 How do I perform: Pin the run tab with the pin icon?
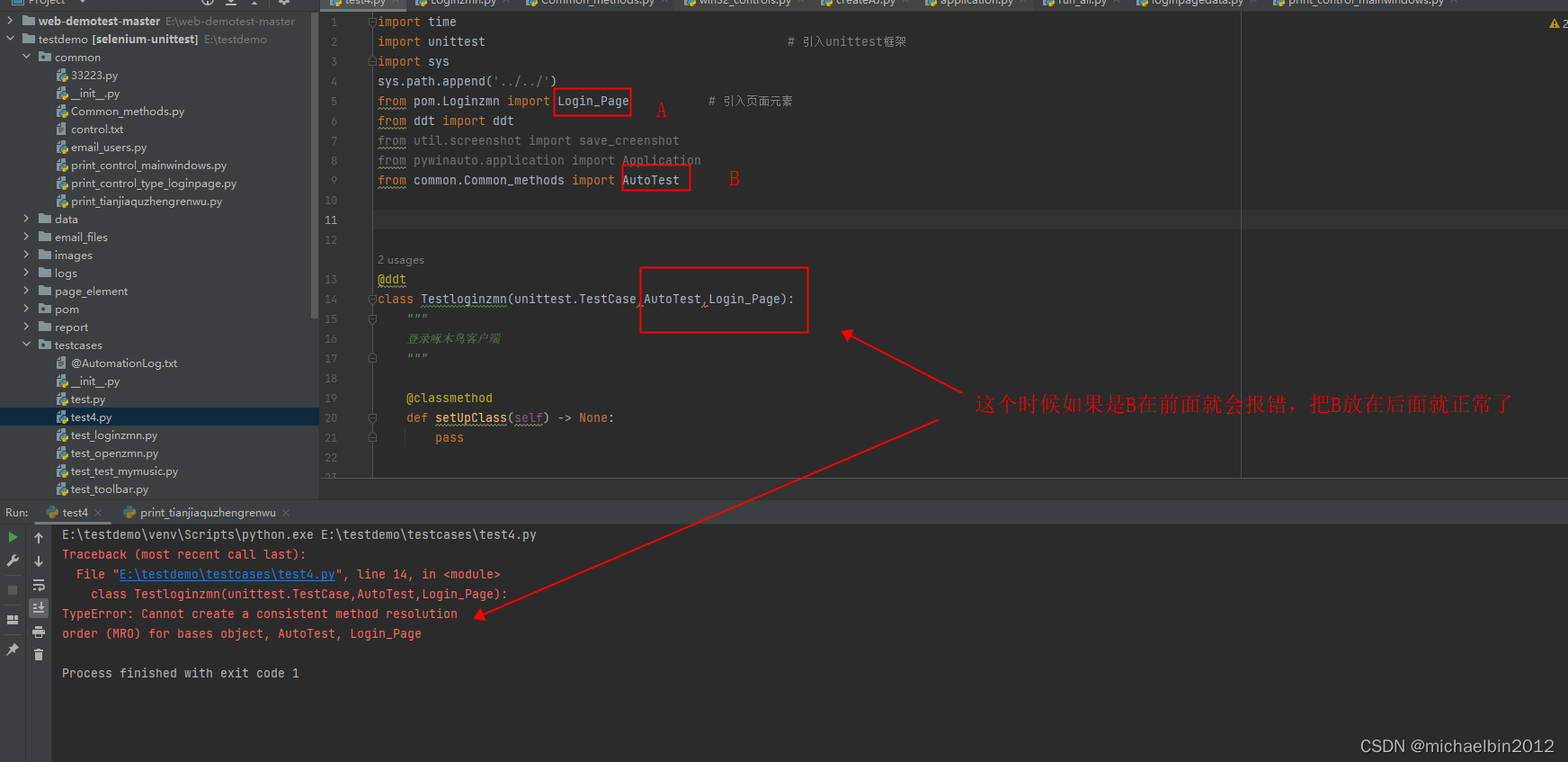(x=13, y=650)
